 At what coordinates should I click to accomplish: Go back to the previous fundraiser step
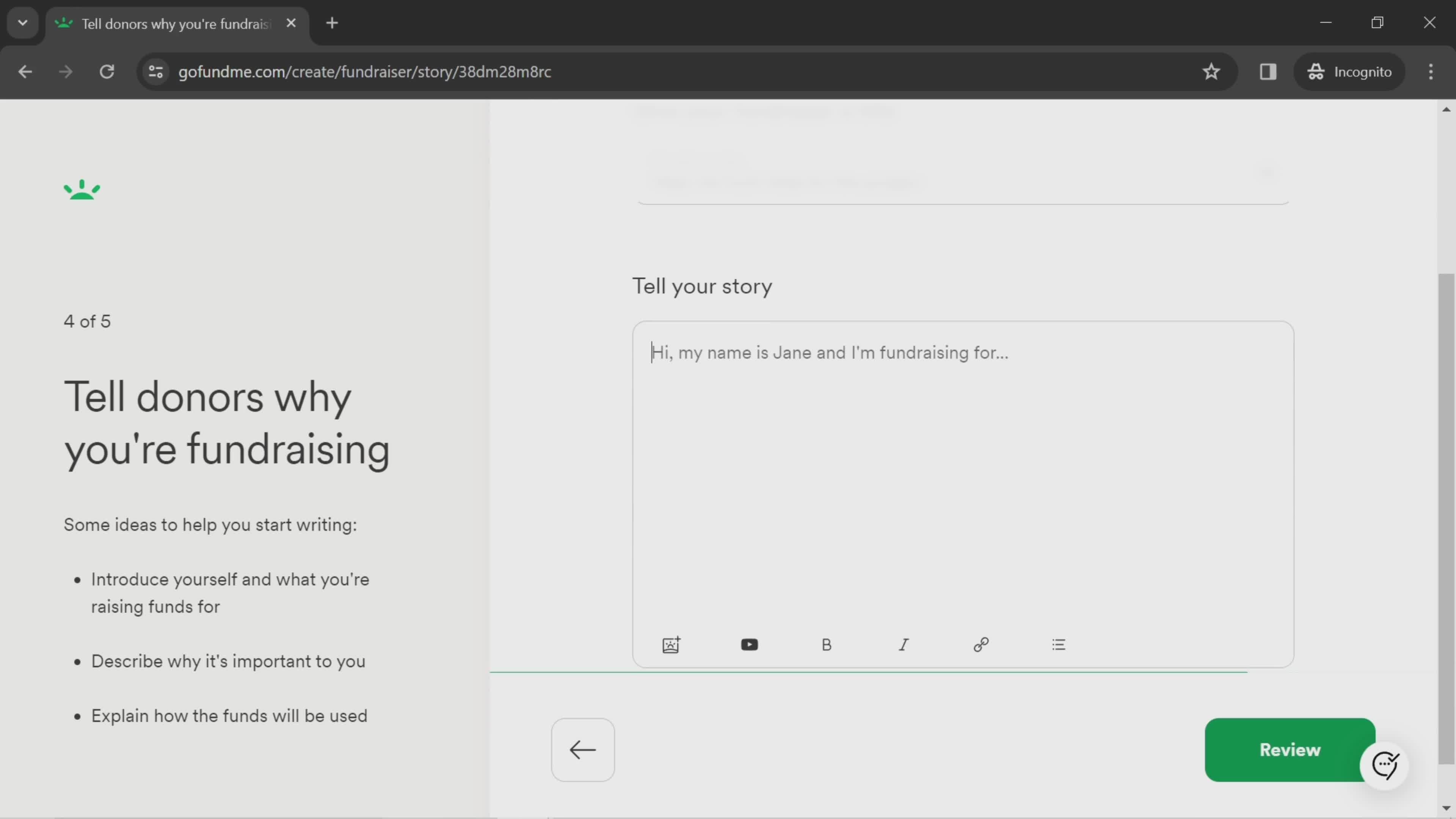coord(583,750)
